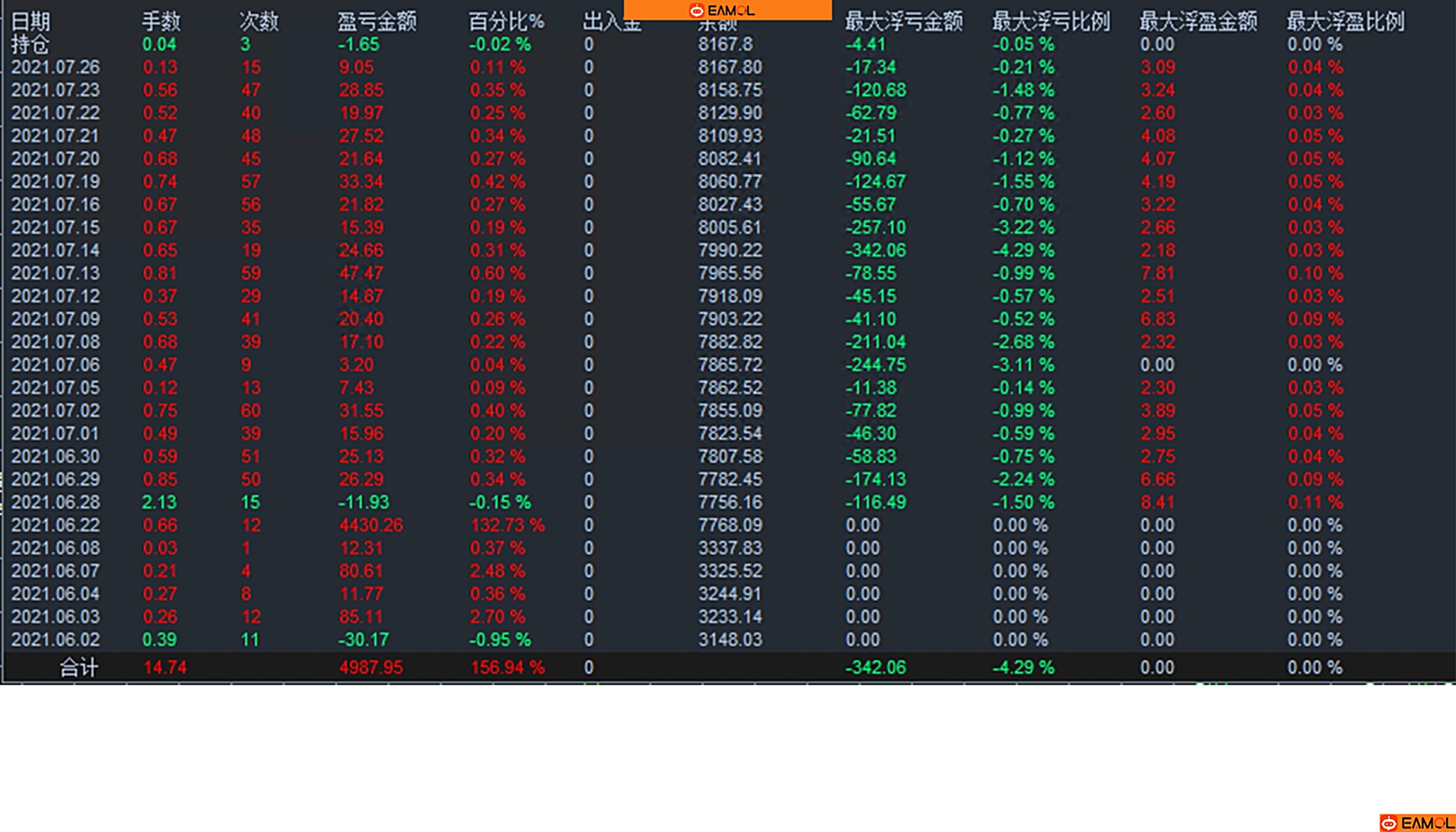The height and width of the screenshot is (832, 1456).
Task: Click the 手数 column header
Action: click(x=161, y=21)
